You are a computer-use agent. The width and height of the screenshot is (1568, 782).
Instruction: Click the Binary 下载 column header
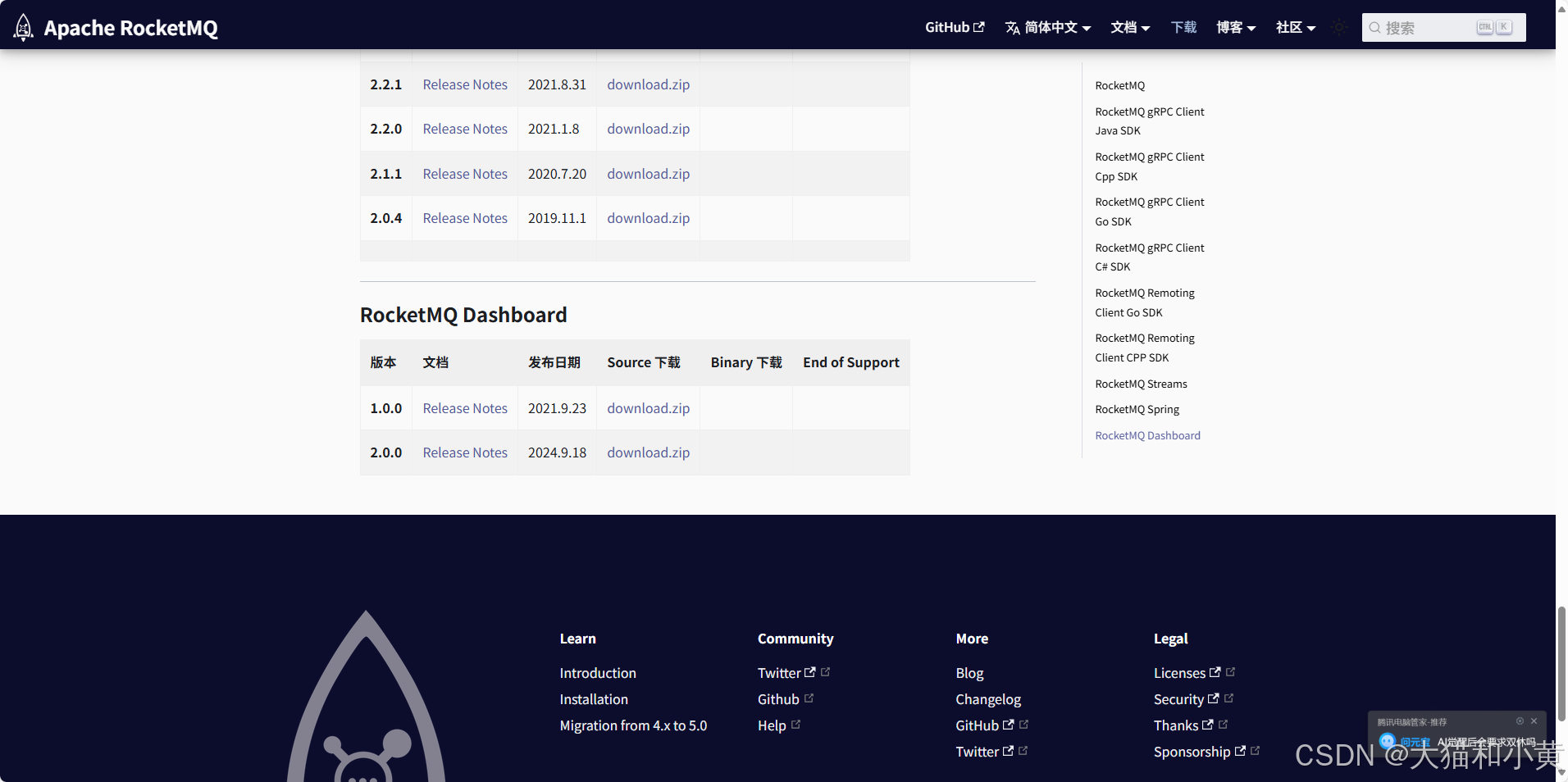(746, 362)
